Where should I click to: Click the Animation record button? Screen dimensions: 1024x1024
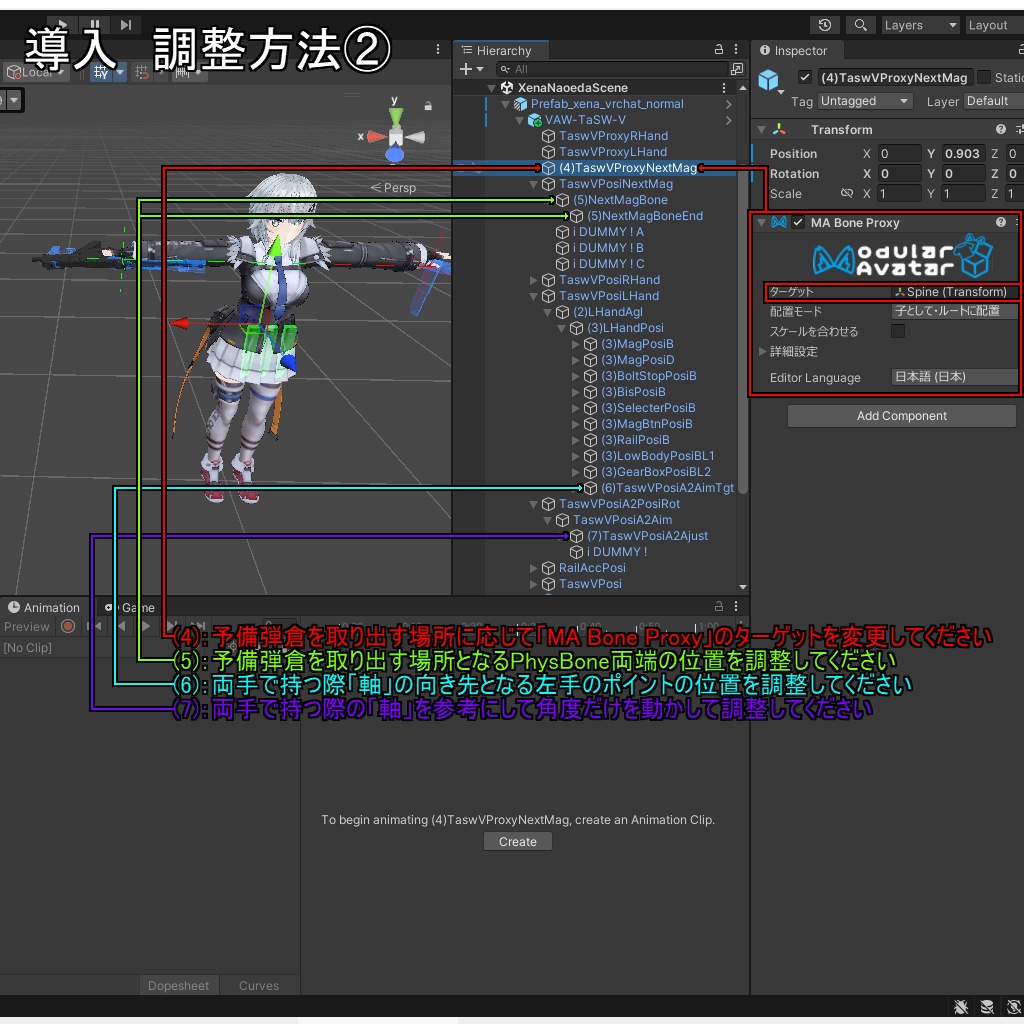(x=67, y=627)
